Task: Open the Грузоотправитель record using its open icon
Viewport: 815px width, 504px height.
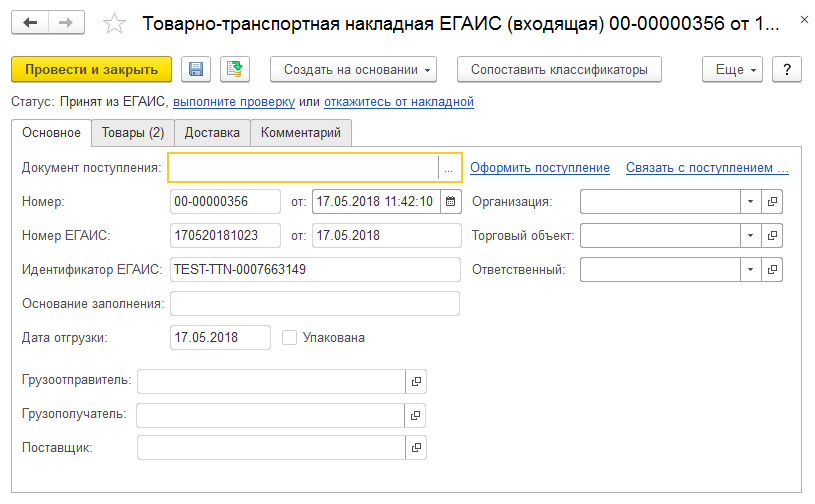Action: pos(416,381)
